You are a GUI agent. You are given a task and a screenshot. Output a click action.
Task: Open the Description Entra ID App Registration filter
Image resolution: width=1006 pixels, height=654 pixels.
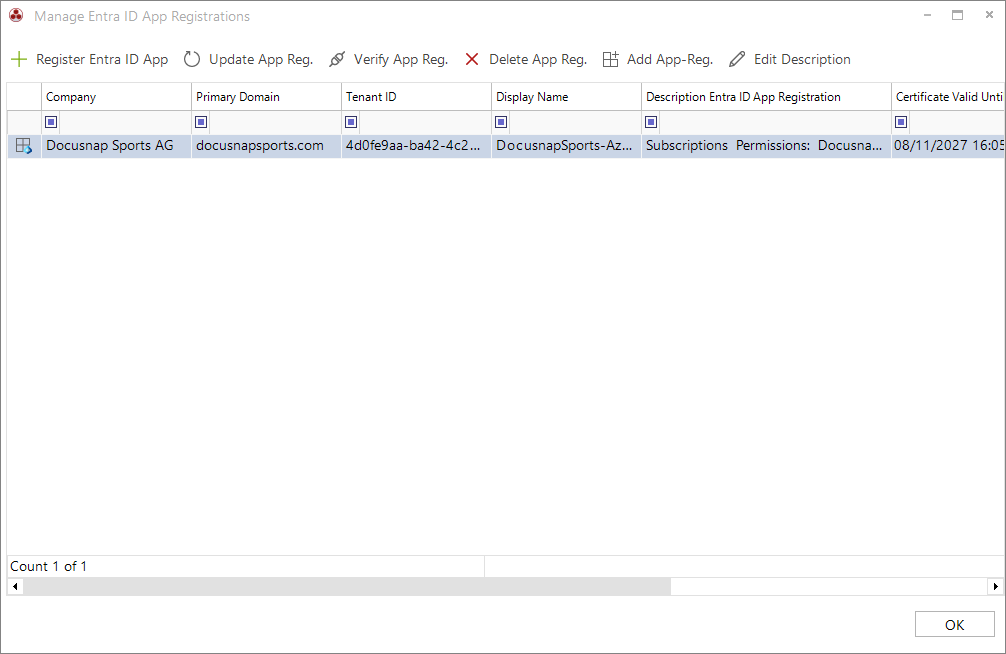(651, 122)
